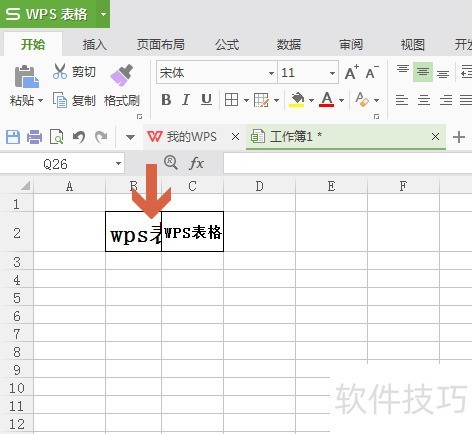Viewport: 472px width, 434px height.
Task: Toggle bold formatting
Action: click(166, 100)
